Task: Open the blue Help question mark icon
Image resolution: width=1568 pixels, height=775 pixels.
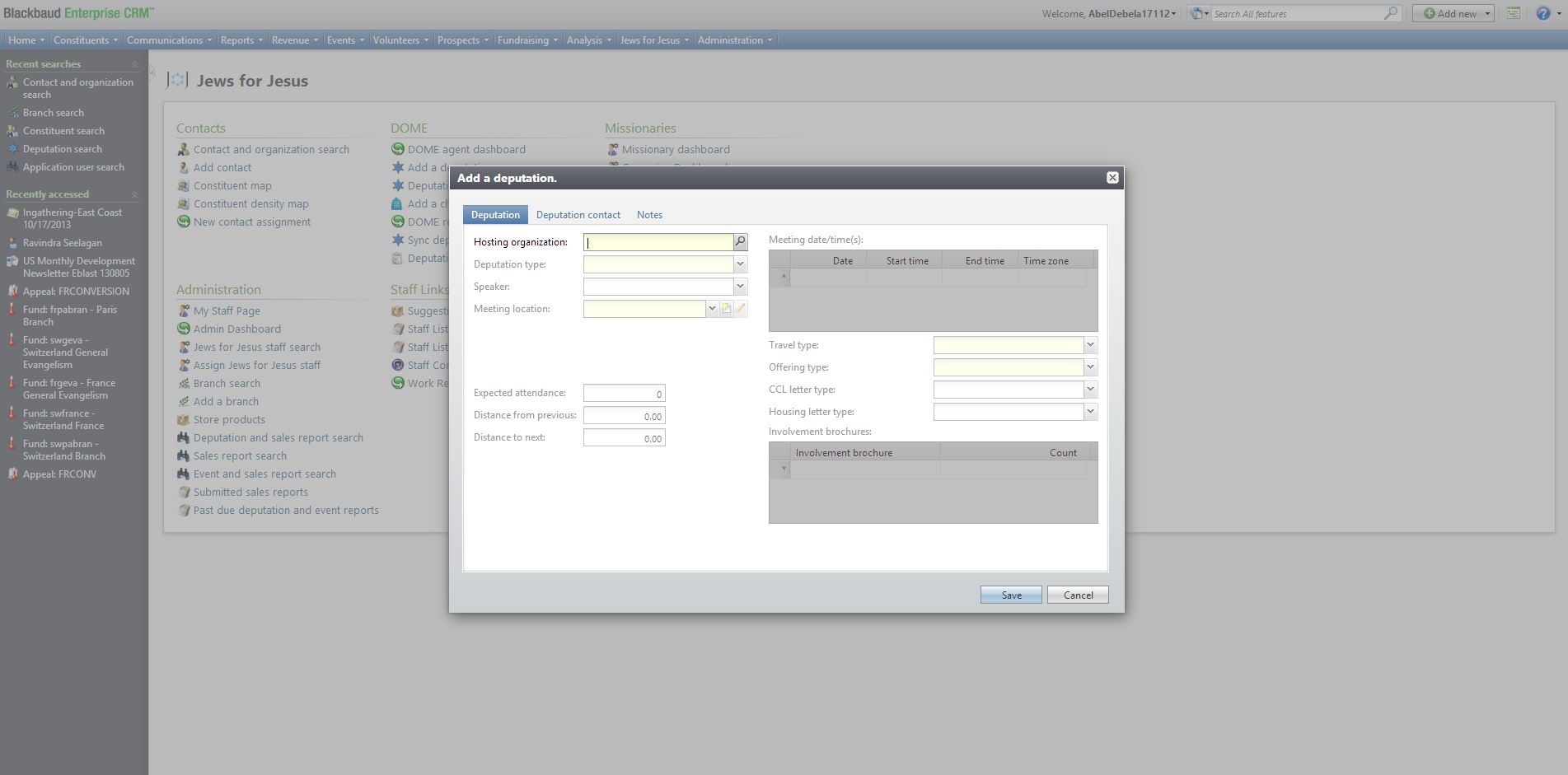Action: tap(1542, 13)
